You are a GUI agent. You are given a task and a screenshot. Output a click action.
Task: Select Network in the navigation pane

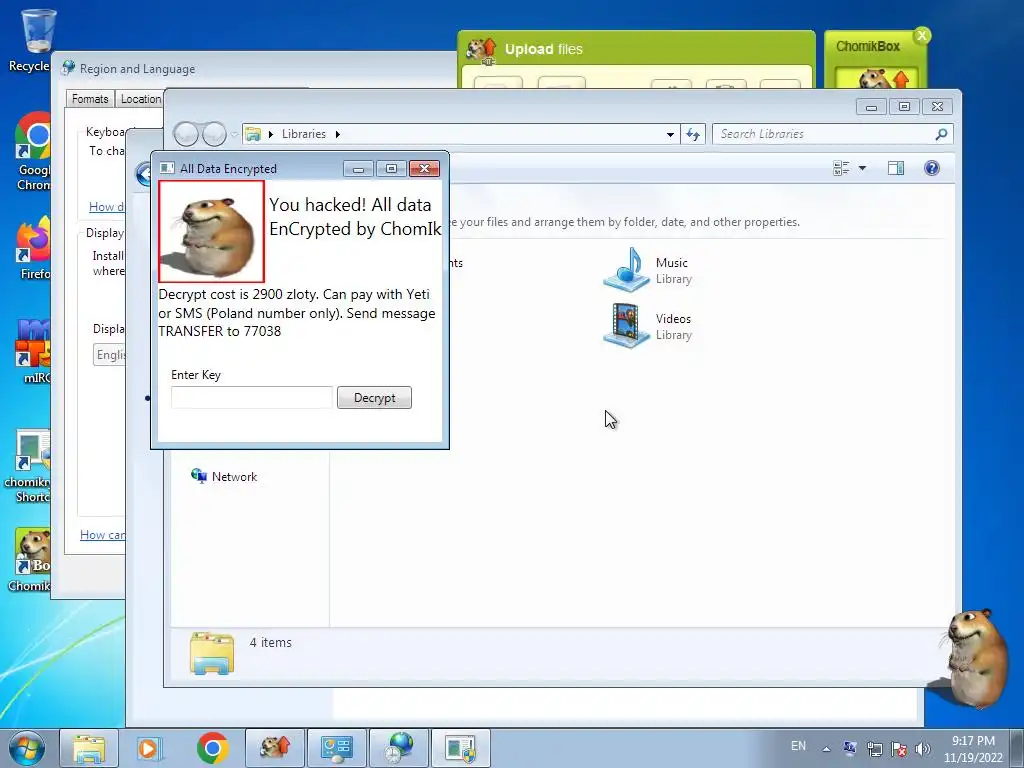[x=224, y=476]
